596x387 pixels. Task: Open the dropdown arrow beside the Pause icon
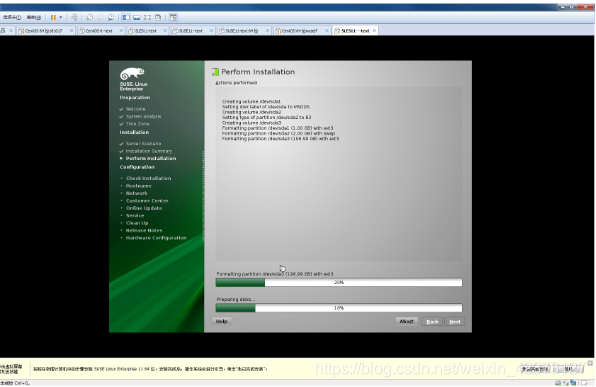pyautogui.click(x=61, y=17)
